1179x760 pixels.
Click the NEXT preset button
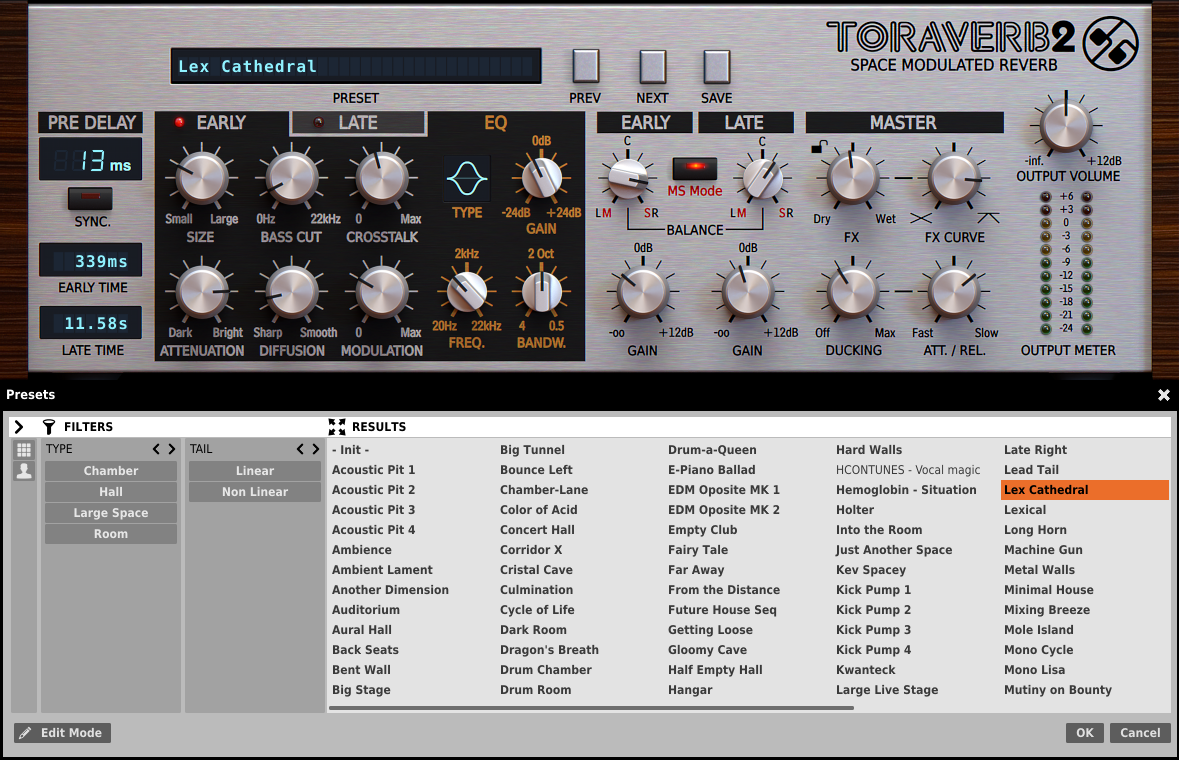pos(652,66)
